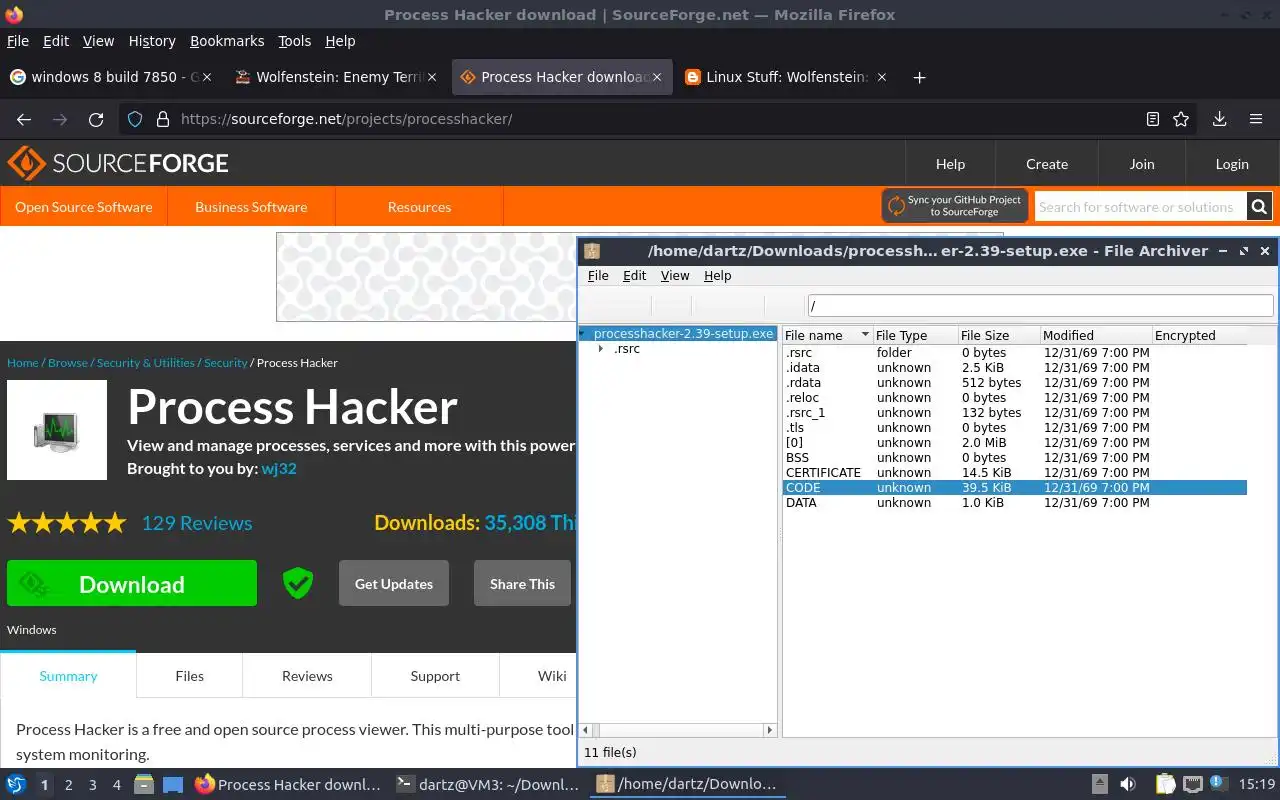The height and width of the screenshot is (800, 1280).
Task: Click the Login link on SourceForge
Action: point(1232,164)
